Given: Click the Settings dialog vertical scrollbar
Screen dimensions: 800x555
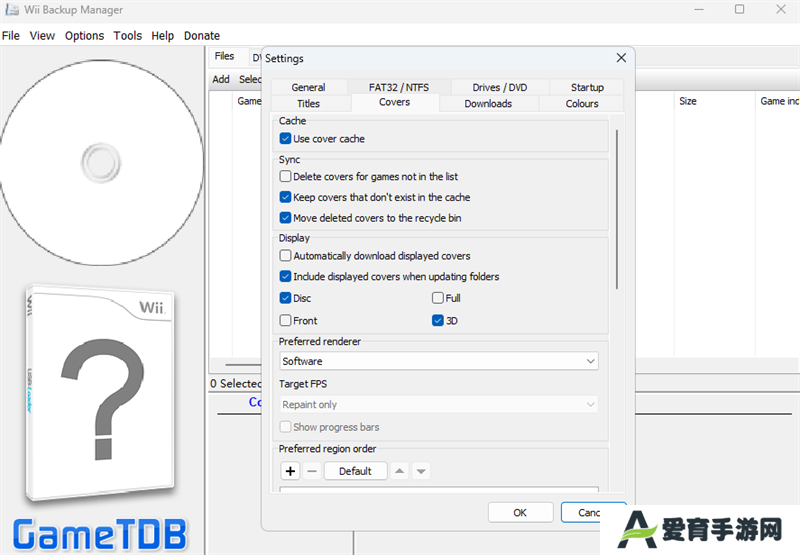Looking at the screenshot, I should [x=617, y=209].
